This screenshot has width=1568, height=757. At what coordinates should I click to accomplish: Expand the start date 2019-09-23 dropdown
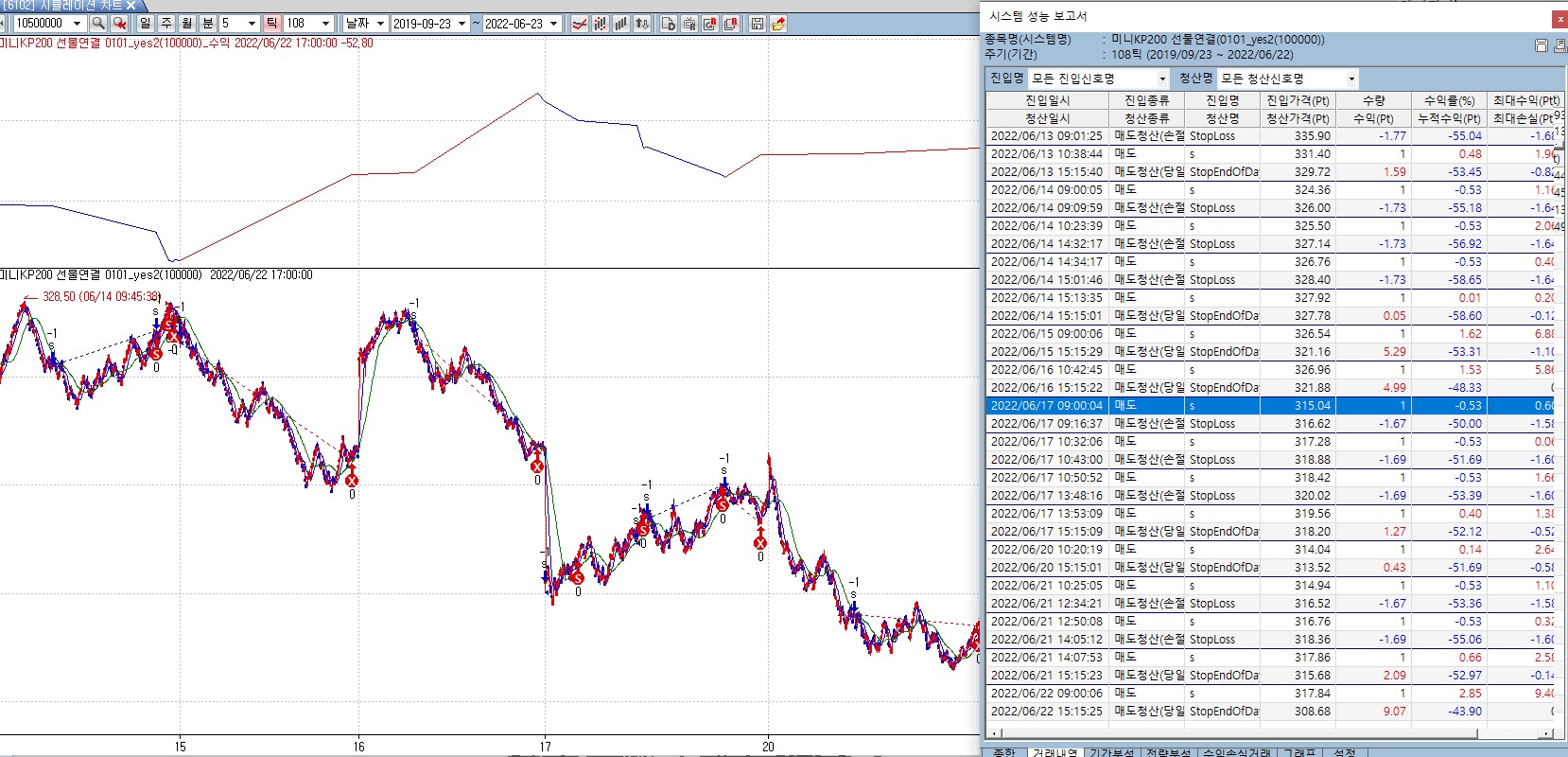462,24
